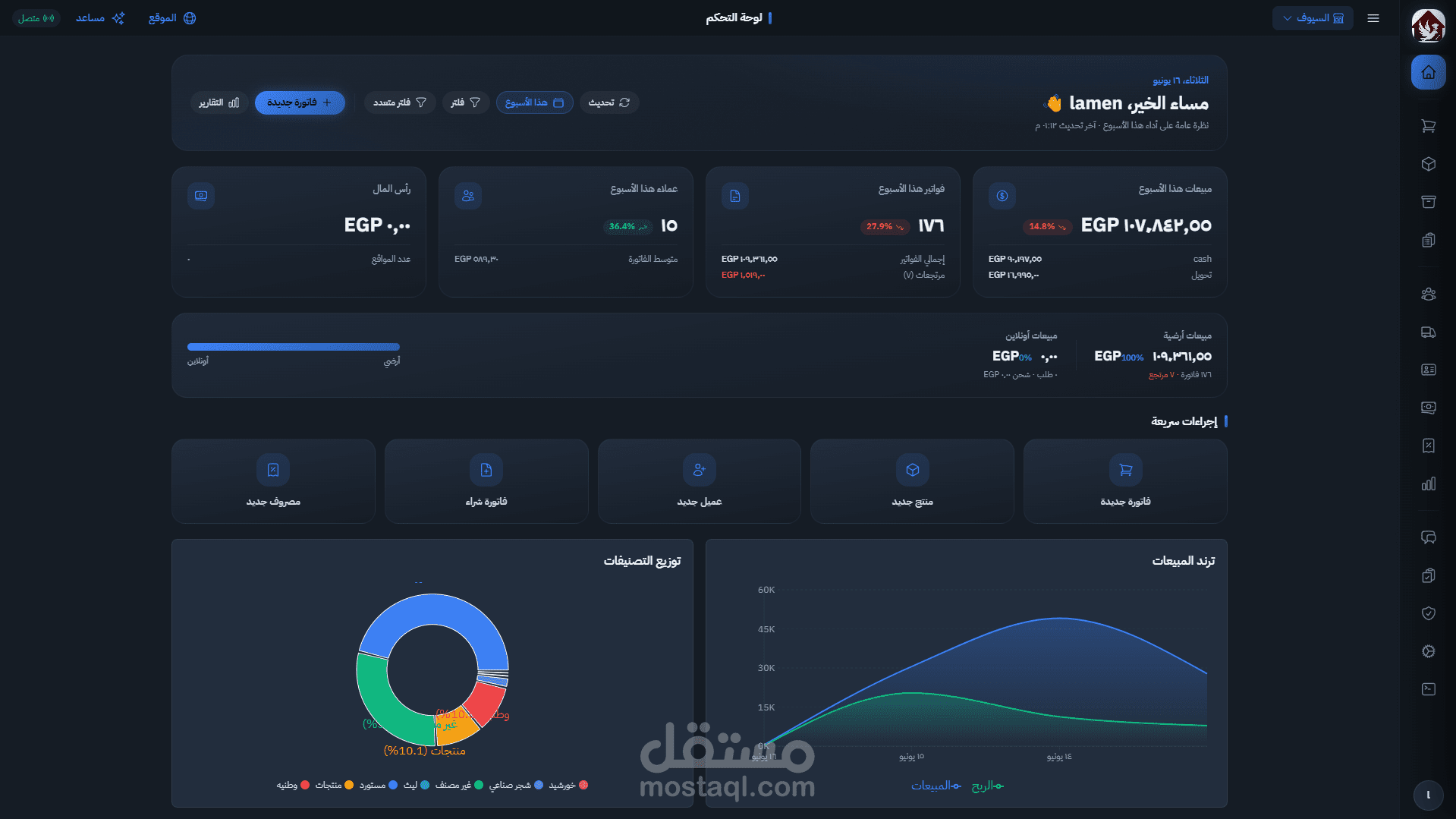1456x819 pixels.
Task: Click the 27.9% invoices change badge
Action: tap(885, 226)
